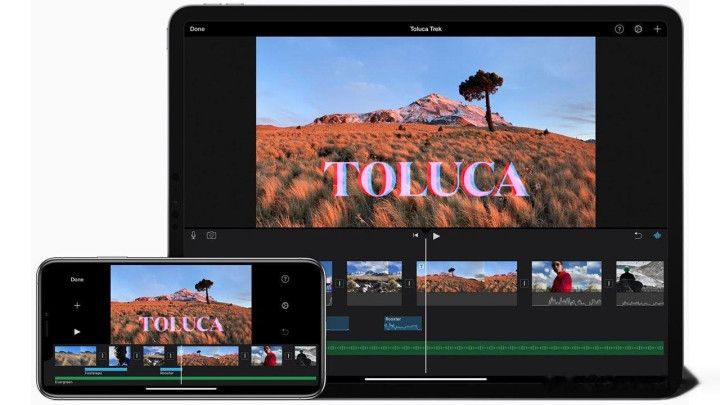Select the lone tree clip on the iPad timeline
This screenshot has width=720, height=405.
coord(467,283)
